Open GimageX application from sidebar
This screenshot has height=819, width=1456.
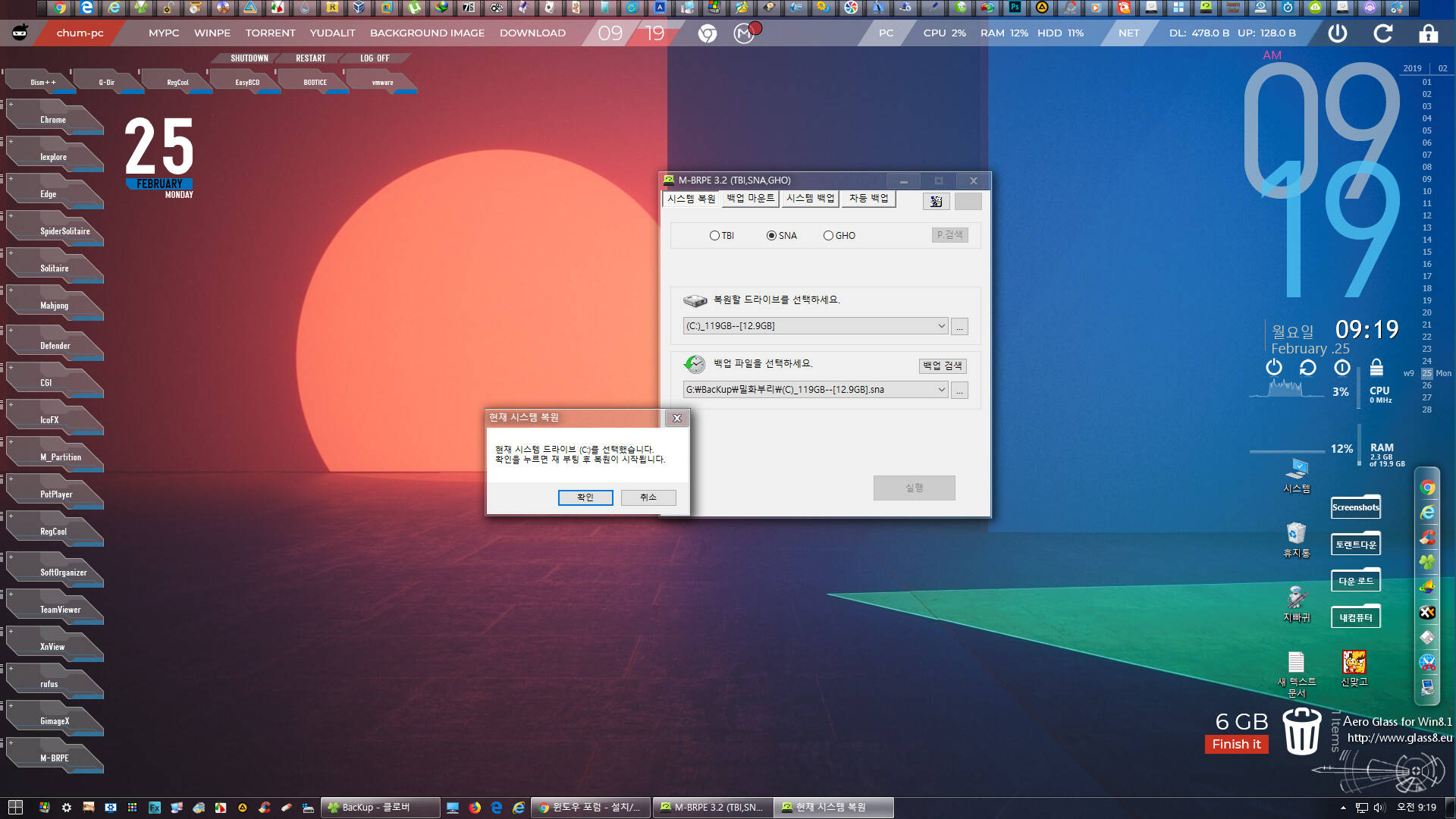point(55,721)
